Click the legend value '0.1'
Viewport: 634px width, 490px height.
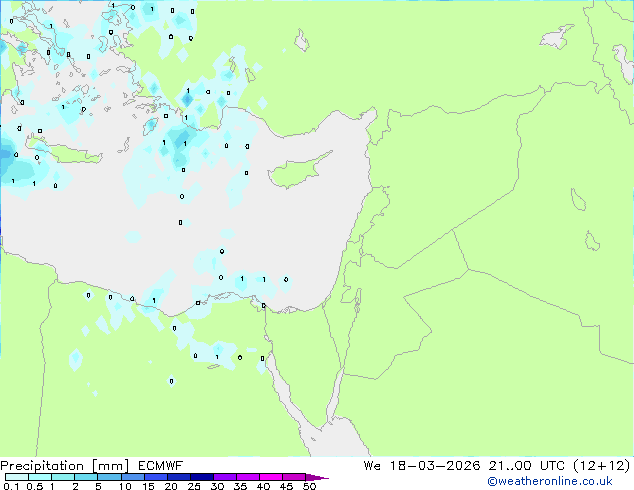[11, 486]
